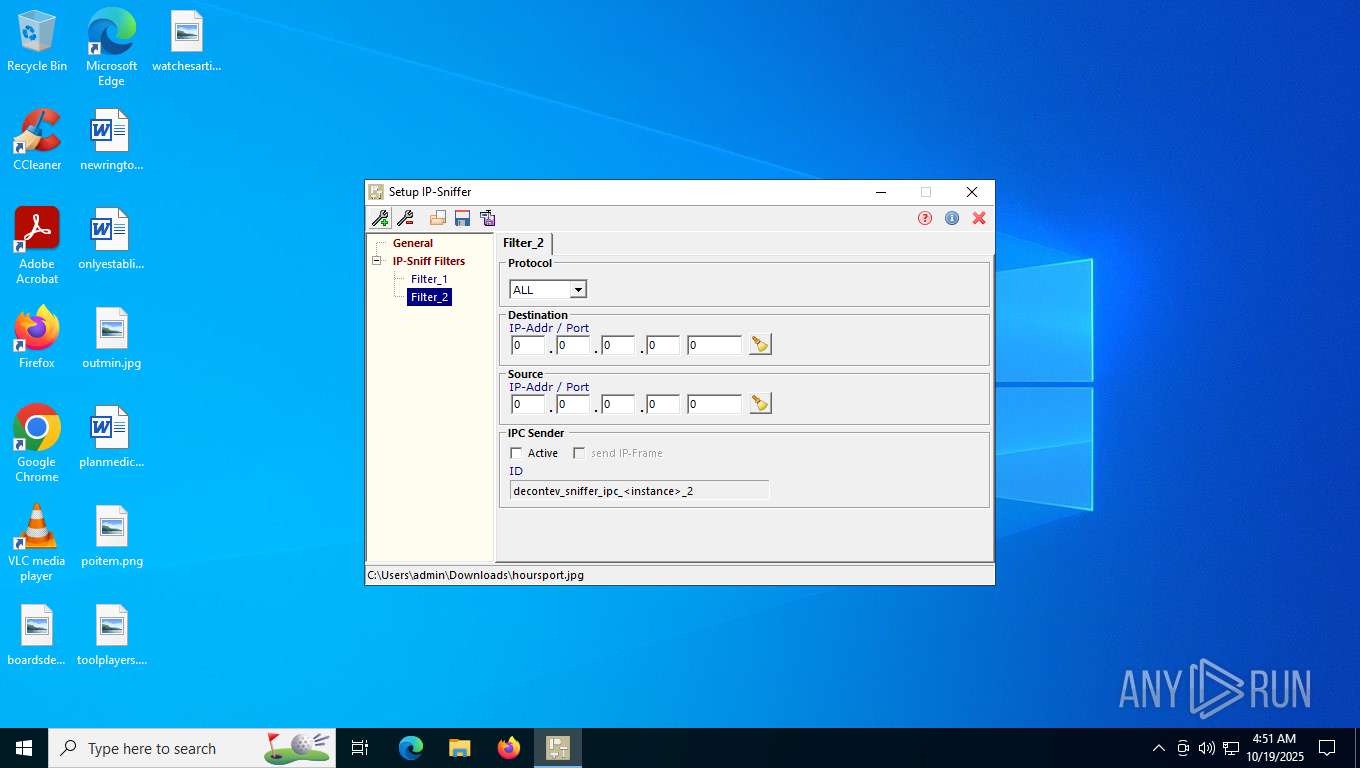Click the send IP-Frame checkbox
This screenshot has width=1360, height=768.
(x=579, y=453)
